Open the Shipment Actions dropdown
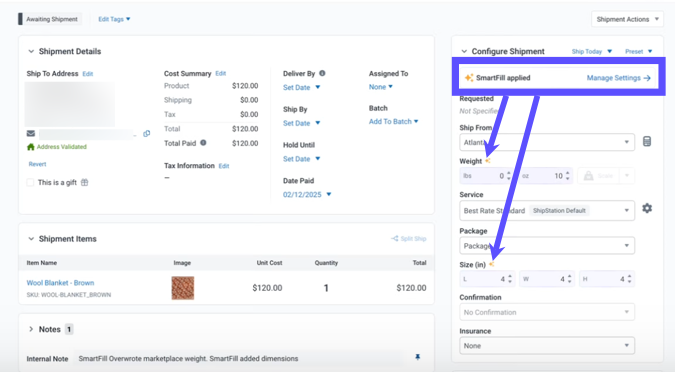 click(x=628, y=19)
